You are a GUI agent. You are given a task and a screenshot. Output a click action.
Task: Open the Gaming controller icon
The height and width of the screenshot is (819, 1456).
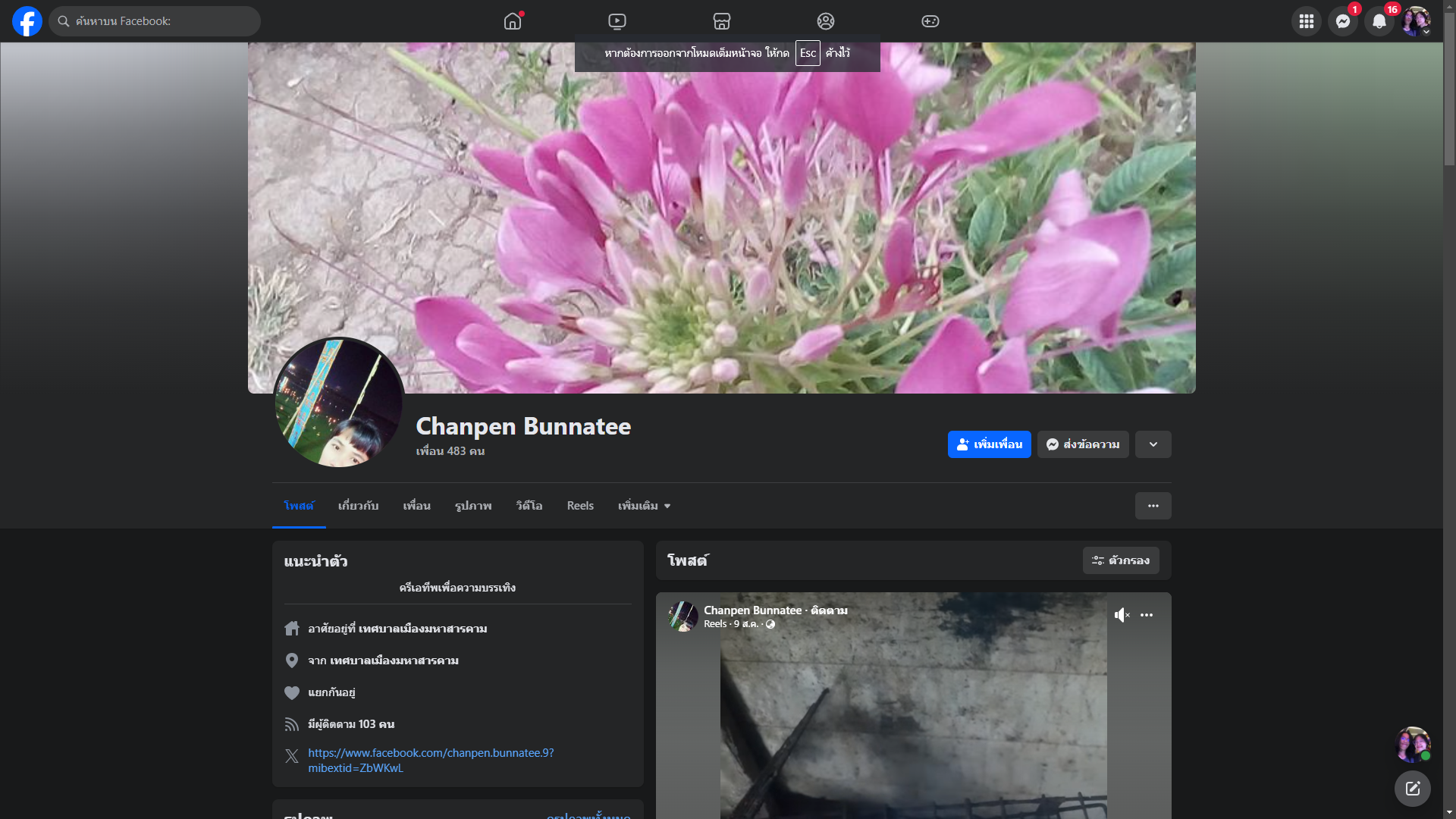(x=930, y=21)
